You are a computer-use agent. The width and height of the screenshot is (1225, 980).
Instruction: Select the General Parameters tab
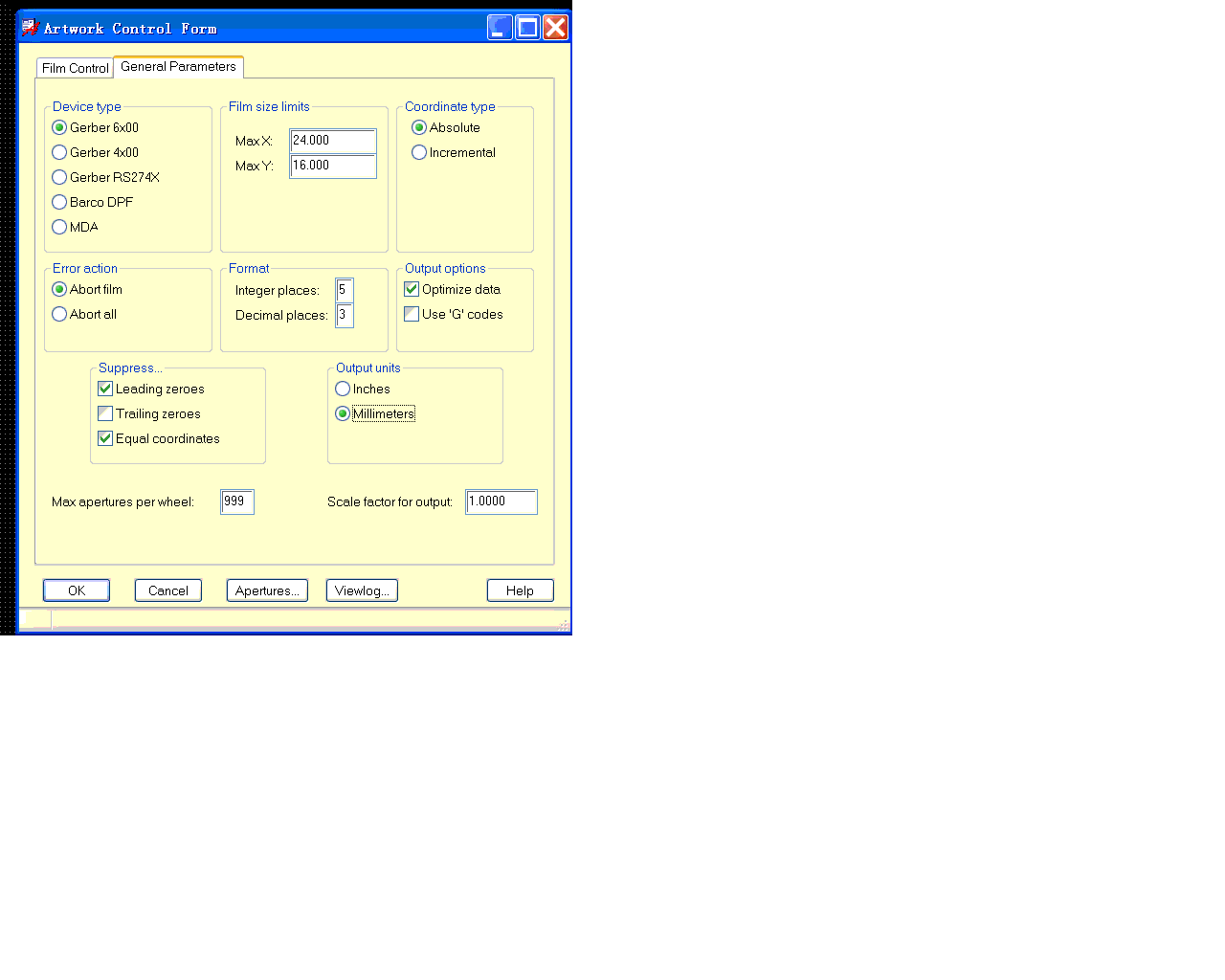point(178,66)
